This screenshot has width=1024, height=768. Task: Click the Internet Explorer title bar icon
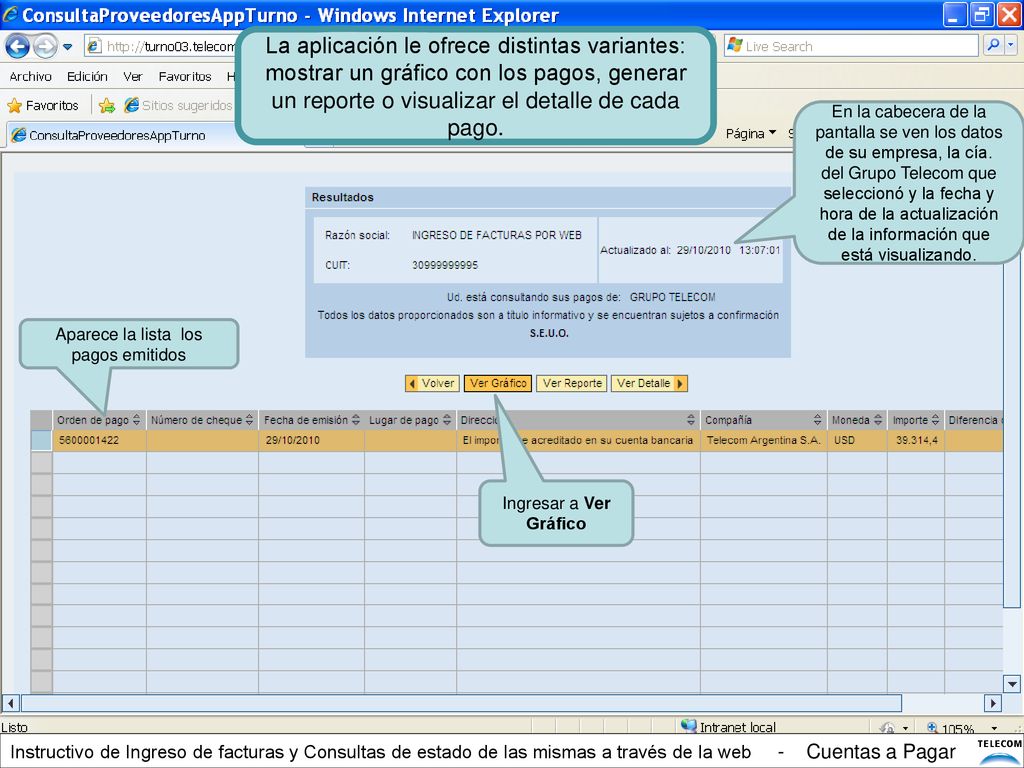click(9, 14)
